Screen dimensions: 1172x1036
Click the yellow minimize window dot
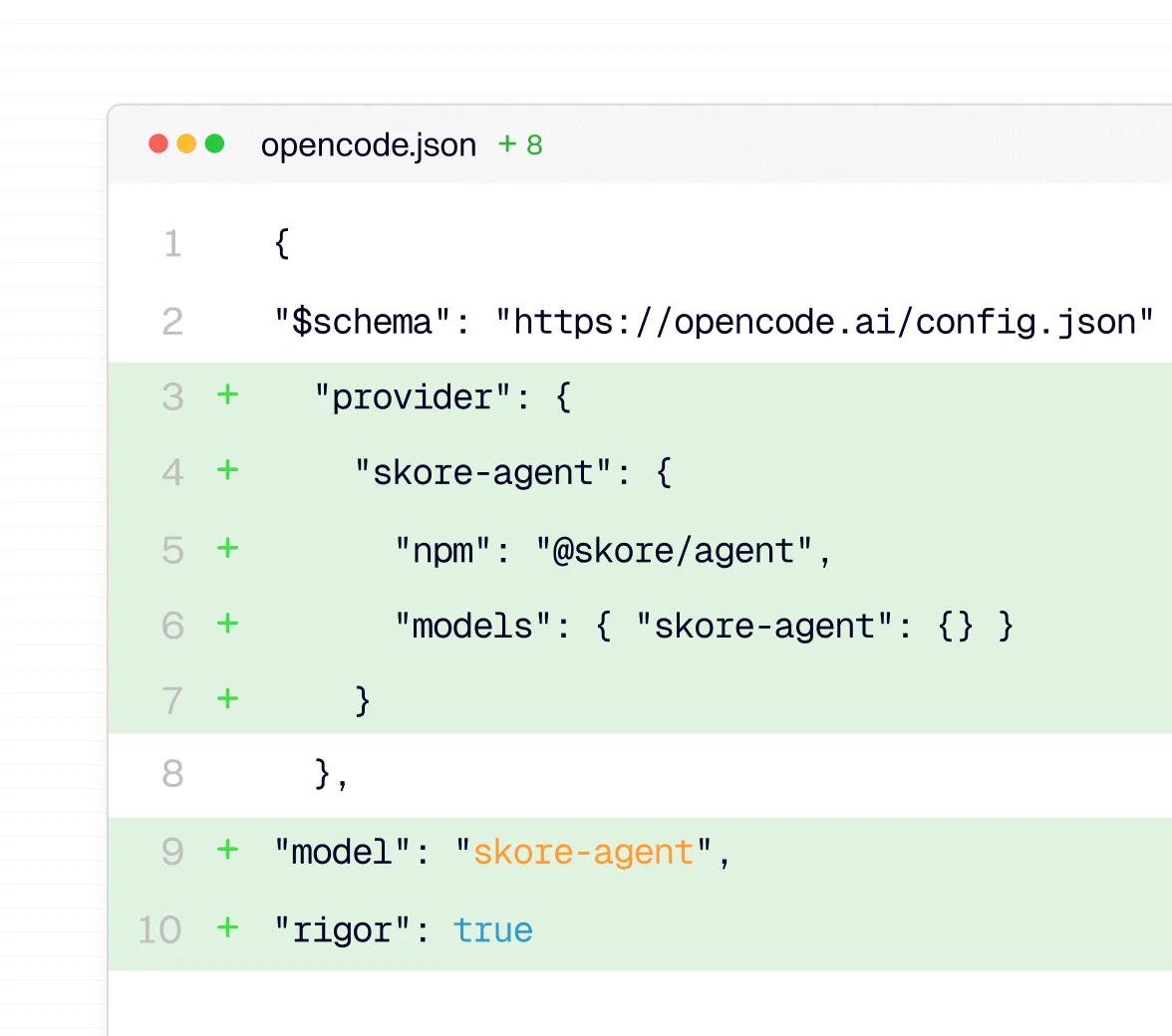tap(186, 143)
